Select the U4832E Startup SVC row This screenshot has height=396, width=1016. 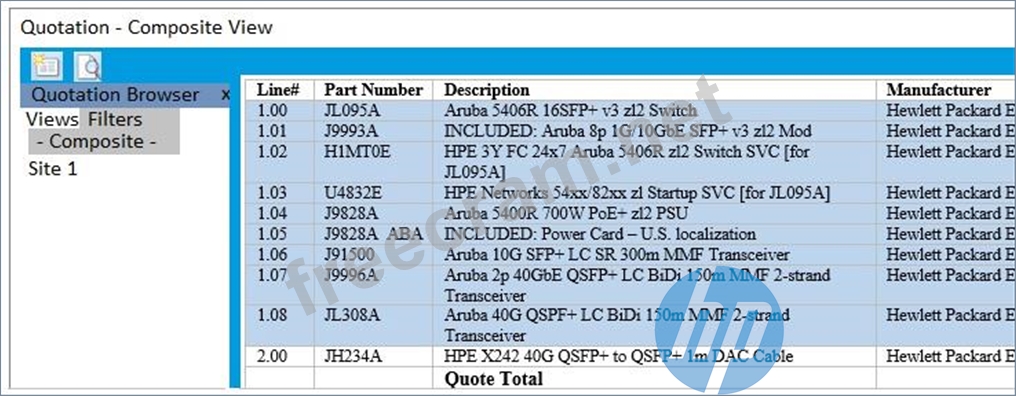tap(630, 193)
